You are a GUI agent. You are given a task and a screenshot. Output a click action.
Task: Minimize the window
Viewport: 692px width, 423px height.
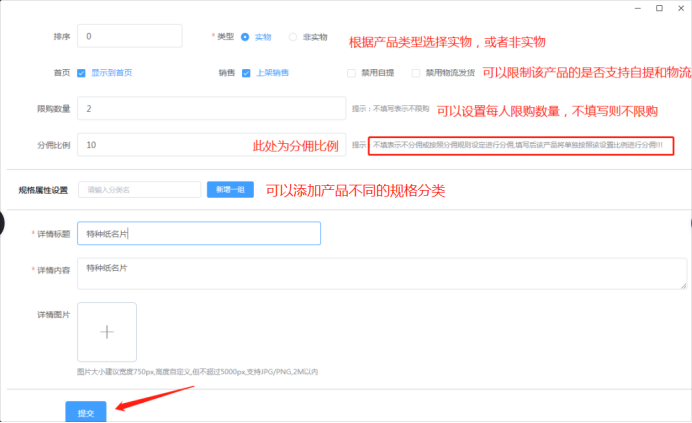click(633, 8)
